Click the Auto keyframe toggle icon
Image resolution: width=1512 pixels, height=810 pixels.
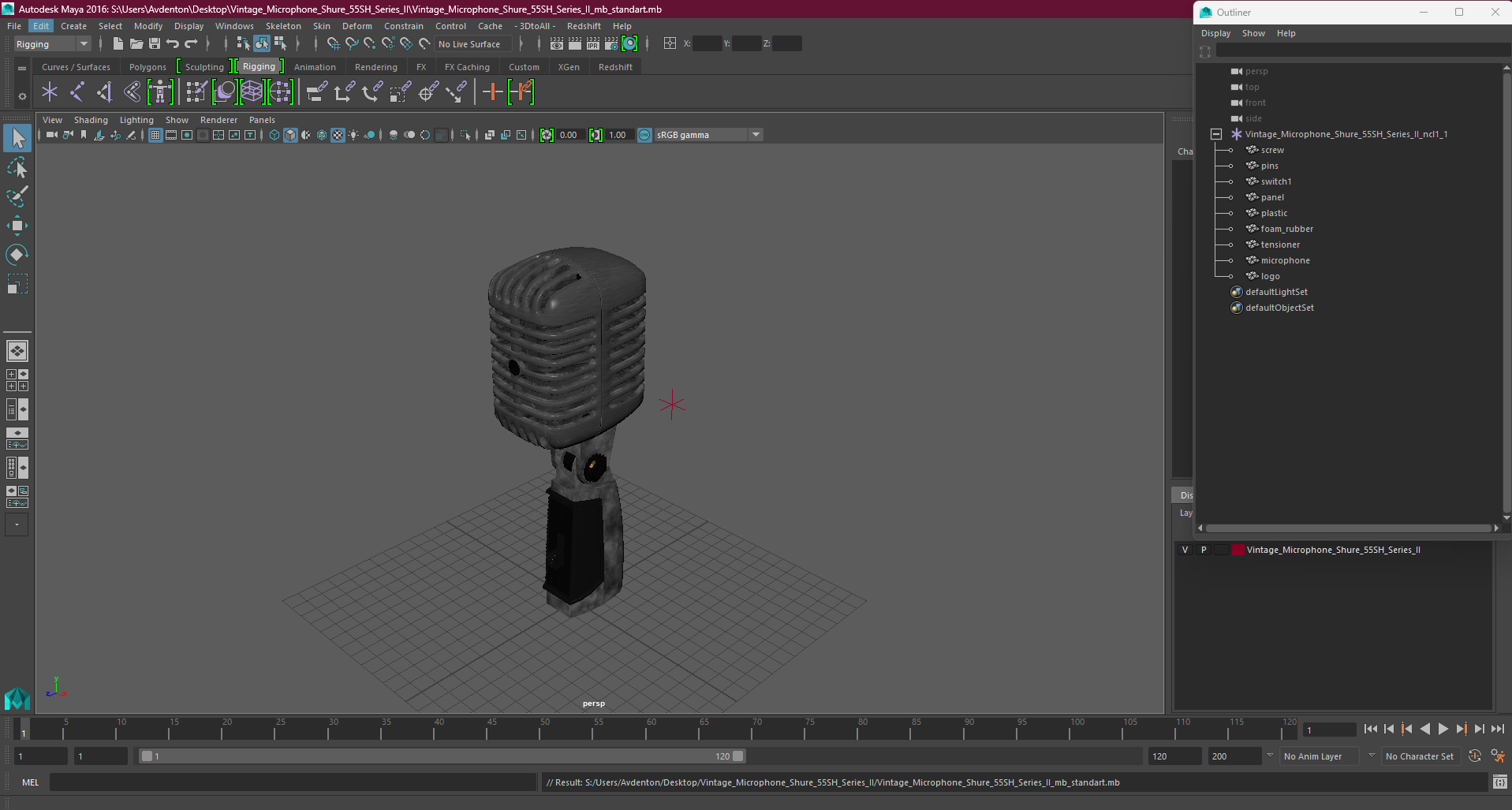(x=1475, y=756)
